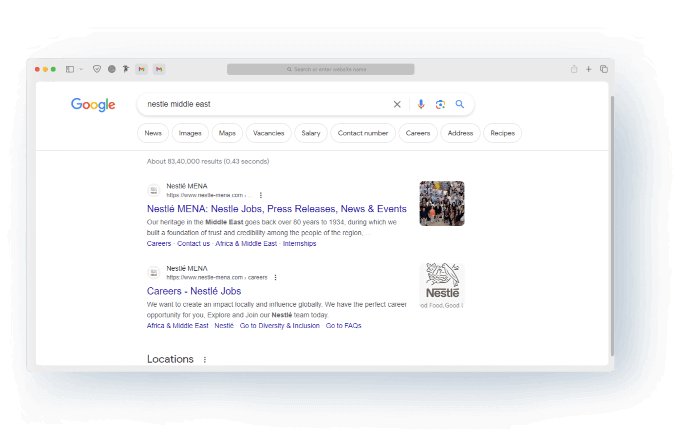Show tab overview icon
The height and width of the screenshot is (448, 694).
tap(604, 69)
